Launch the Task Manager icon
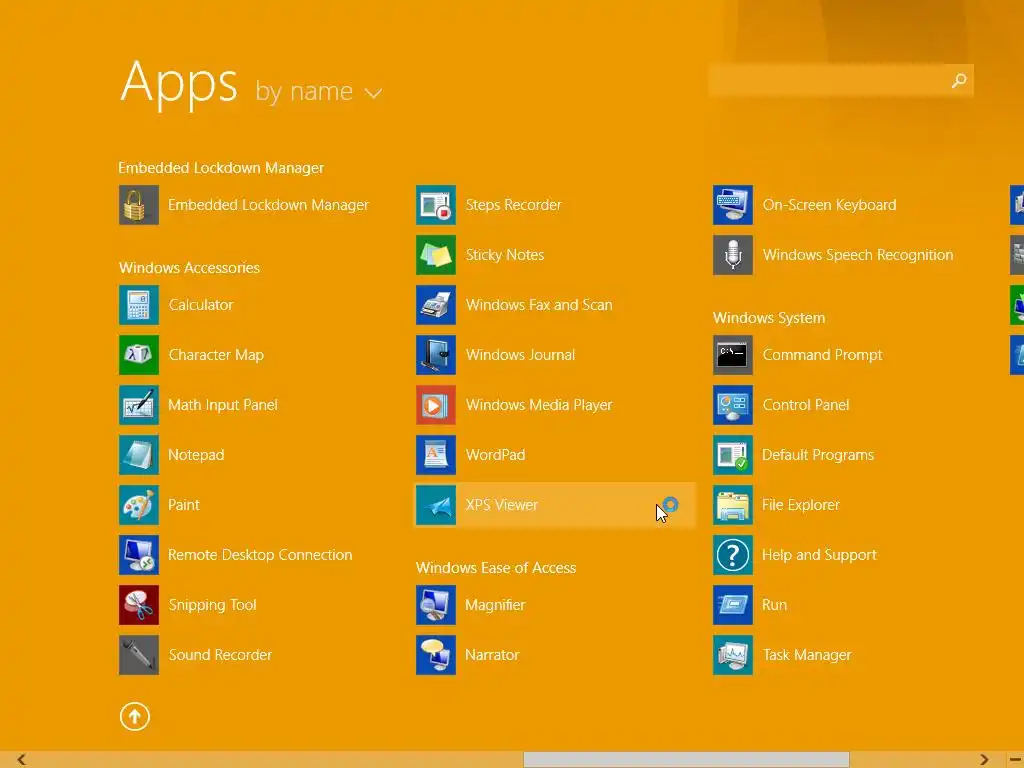This screenshot has height=768, width=1024. pos(733,655)
